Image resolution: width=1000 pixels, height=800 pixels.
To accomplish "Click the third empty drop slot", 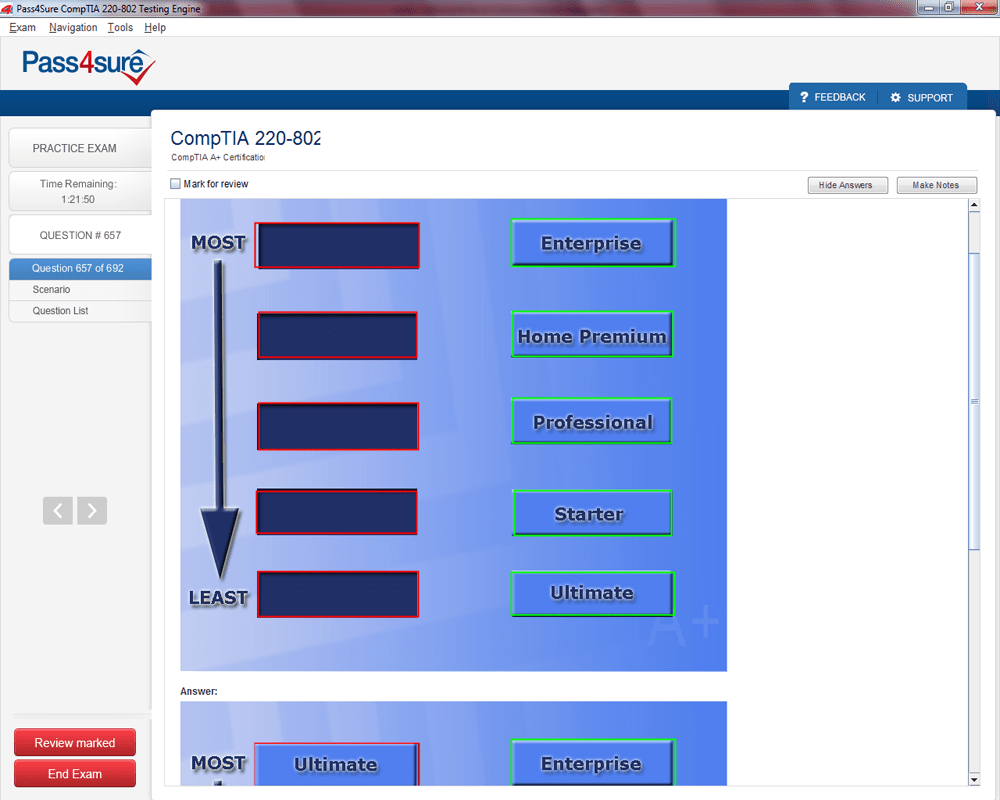I will [338, 426].
